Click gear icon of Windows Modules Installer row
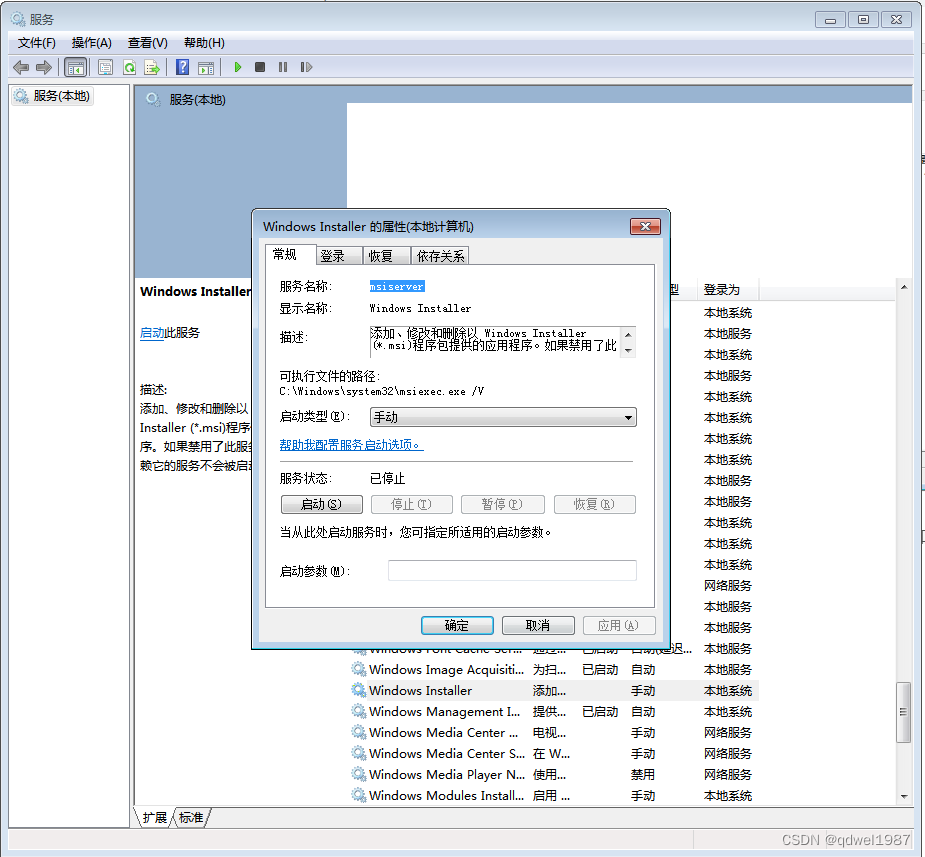The height and width of the screenshot is (857, 925). click(359, 795)
